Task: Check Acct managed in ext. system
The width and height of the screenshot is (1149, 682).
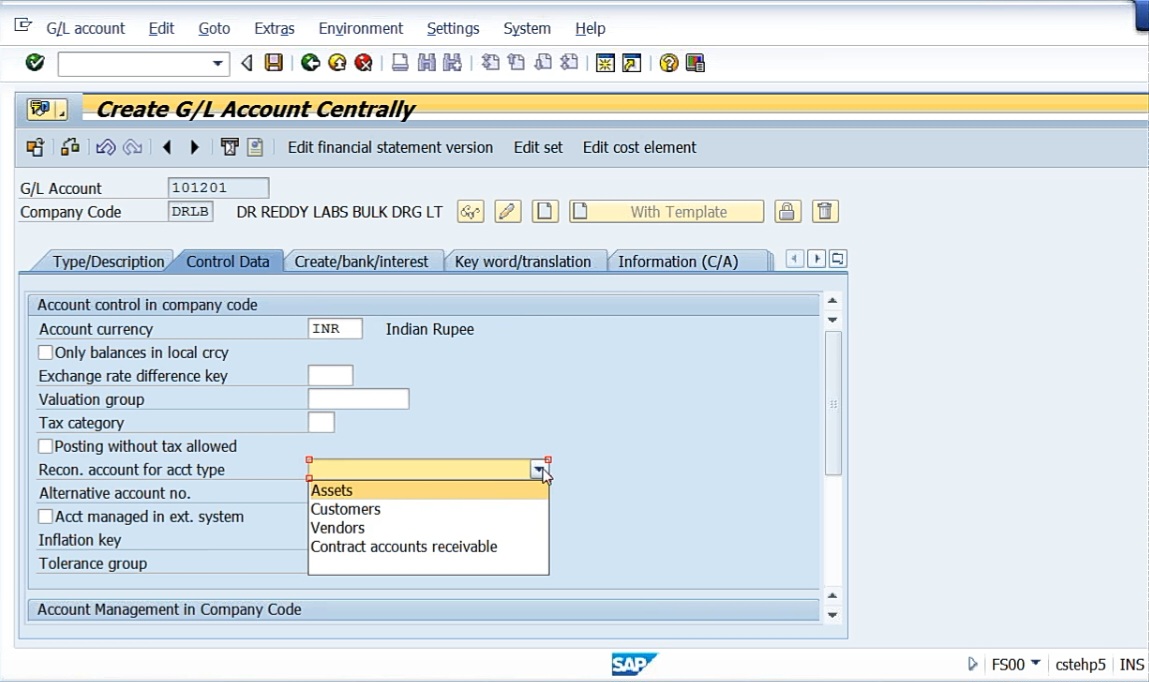Action: [45, 516]
